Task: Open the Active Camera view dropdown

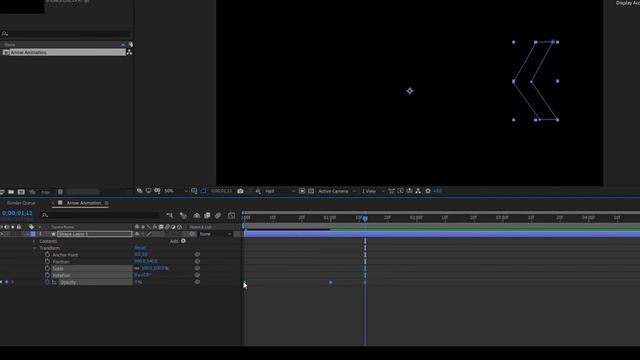Action: click(337, 191)
